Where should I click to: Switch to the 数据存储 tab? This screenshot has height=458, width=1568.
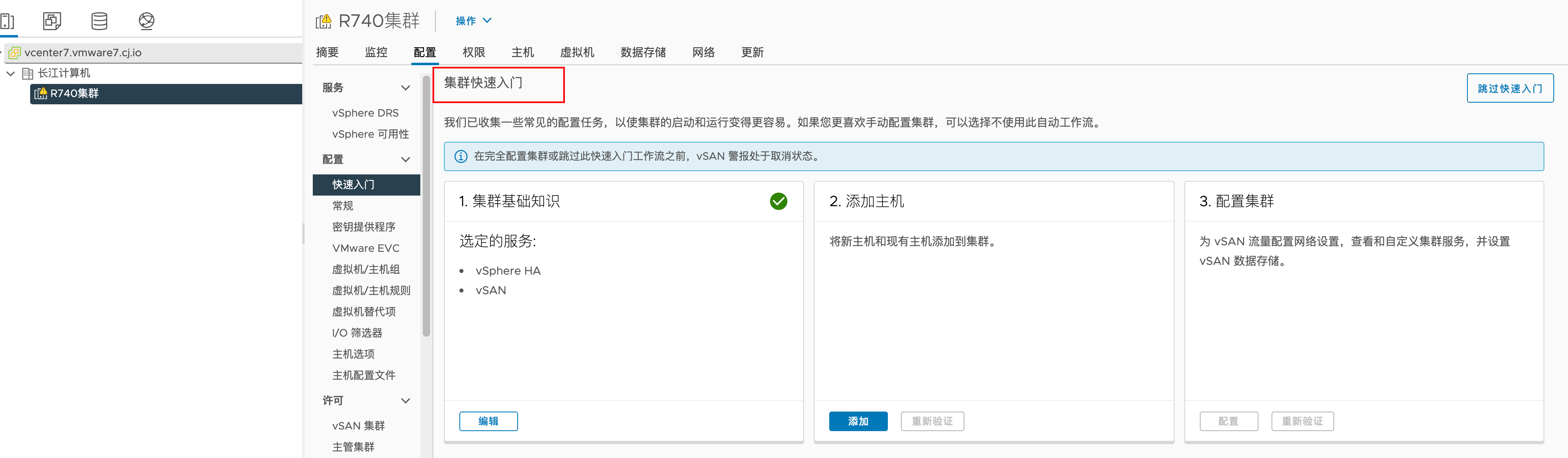click(x=643, y=53)
